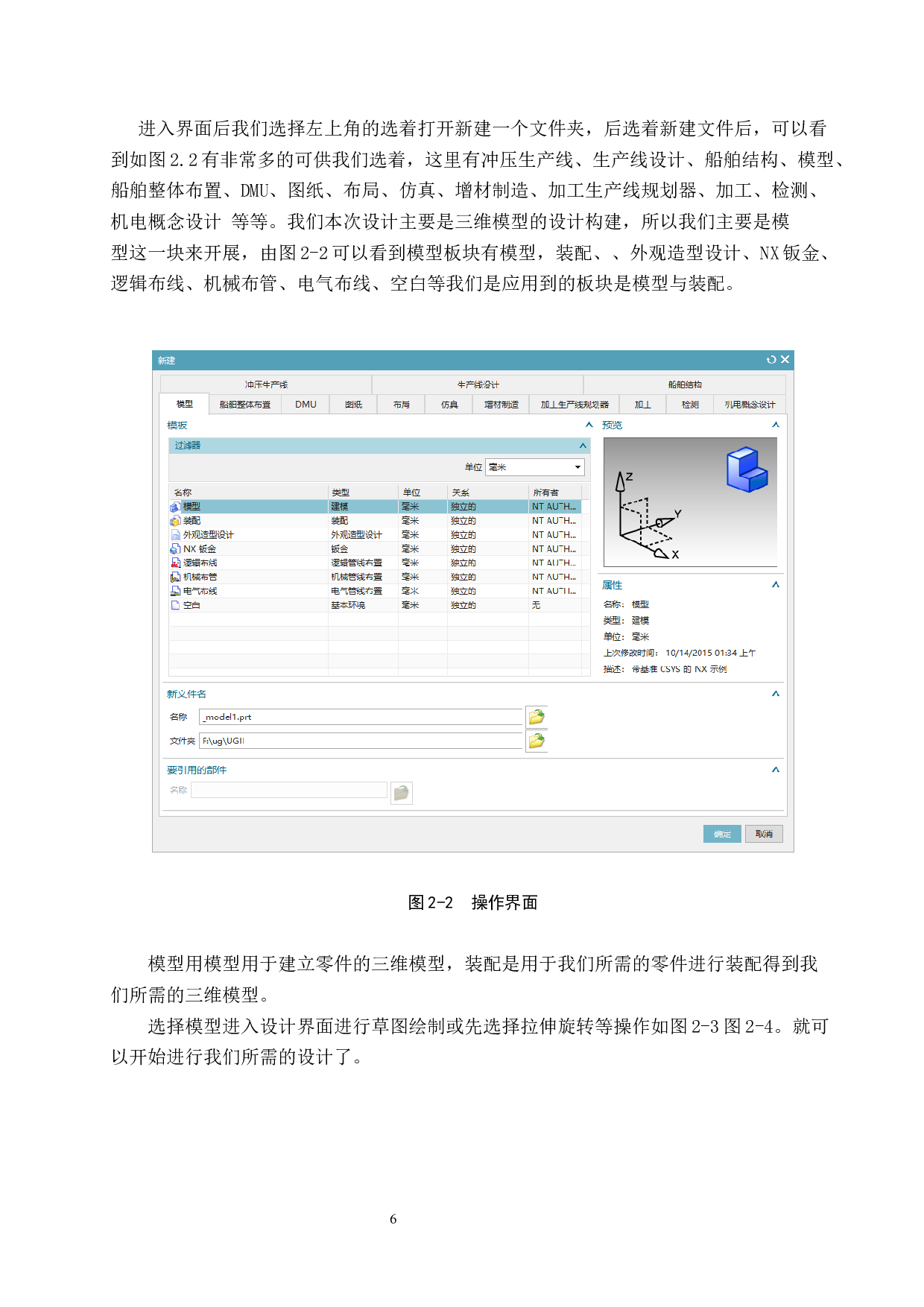This screenshot has width=924, height=1307.
Task: Select the 机械布管 routing template icon
Action: (x=175, y=577)
